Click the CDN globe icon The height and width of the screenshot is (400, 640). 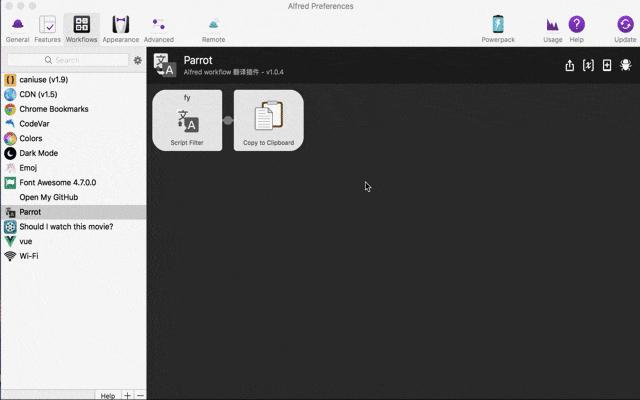point(10,94)
